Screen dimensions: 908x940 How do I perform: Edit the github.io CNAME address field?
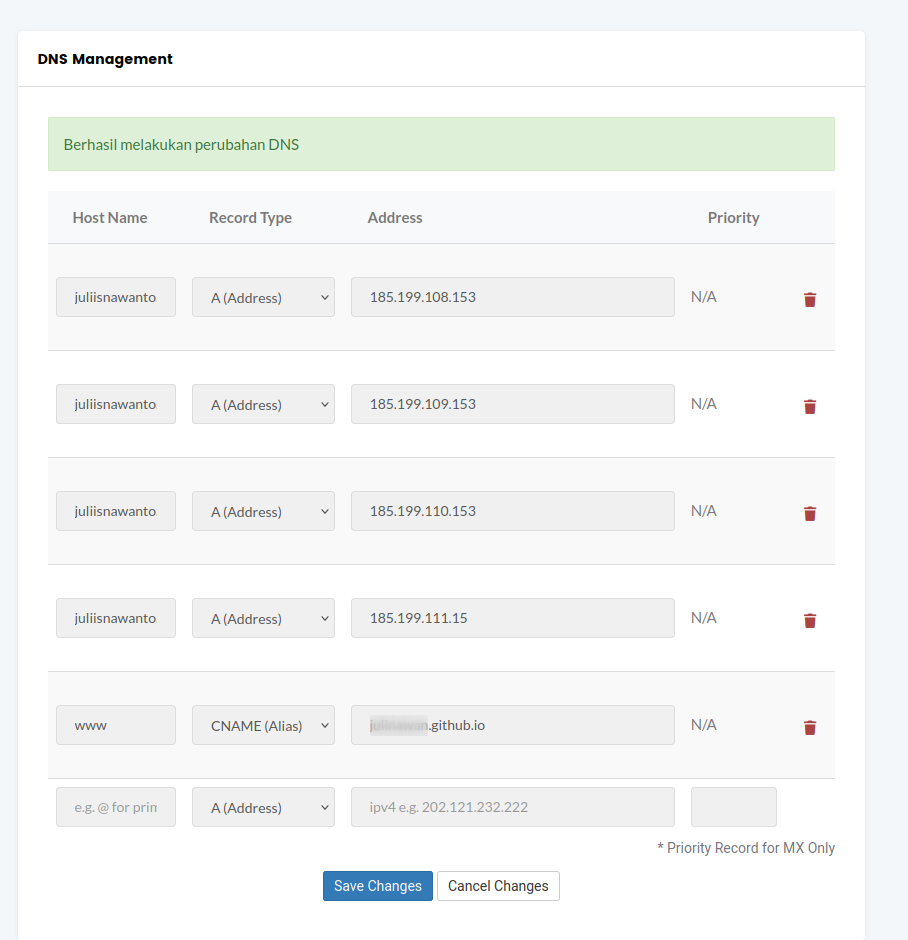(x=512, y=725)
